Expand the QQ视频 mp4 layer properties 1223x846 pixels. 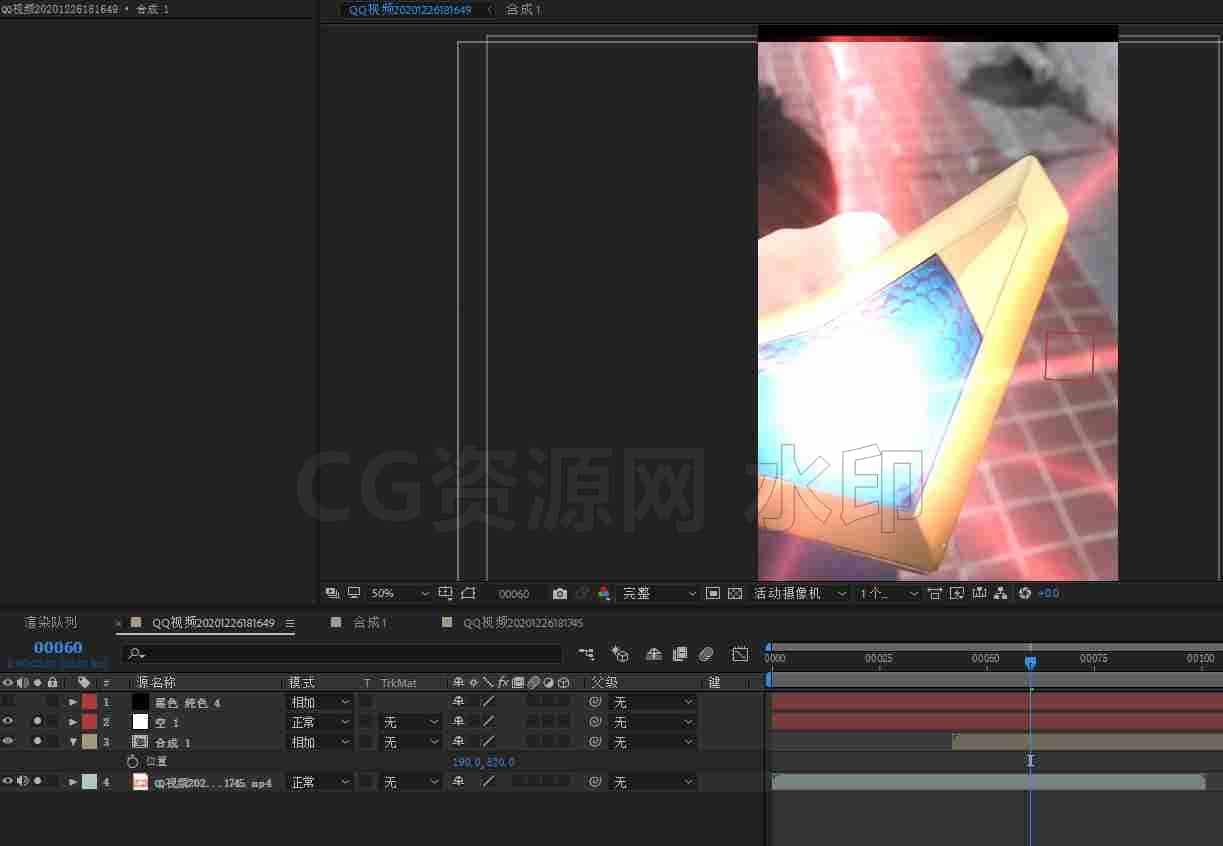point(73,782)
